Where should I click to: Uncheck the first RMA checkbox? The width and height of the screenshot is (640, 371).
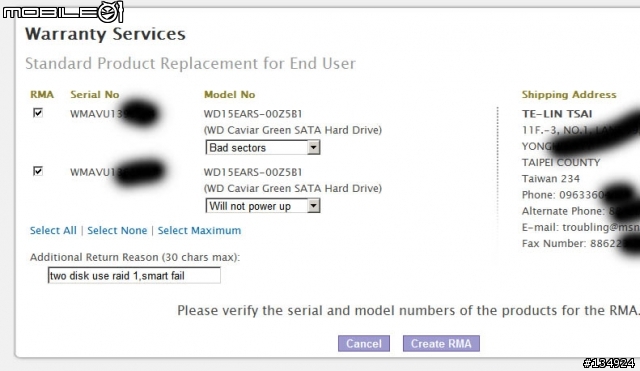(38, 113)
